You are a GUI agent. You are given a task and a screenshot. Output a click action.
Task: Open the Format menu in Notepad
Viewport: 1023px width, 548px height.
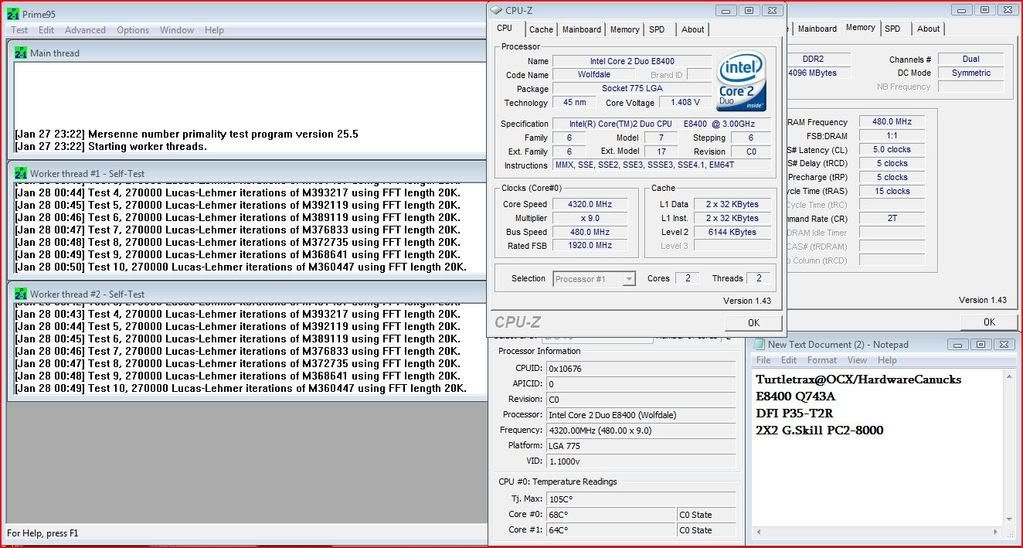[x=821, y=360]
